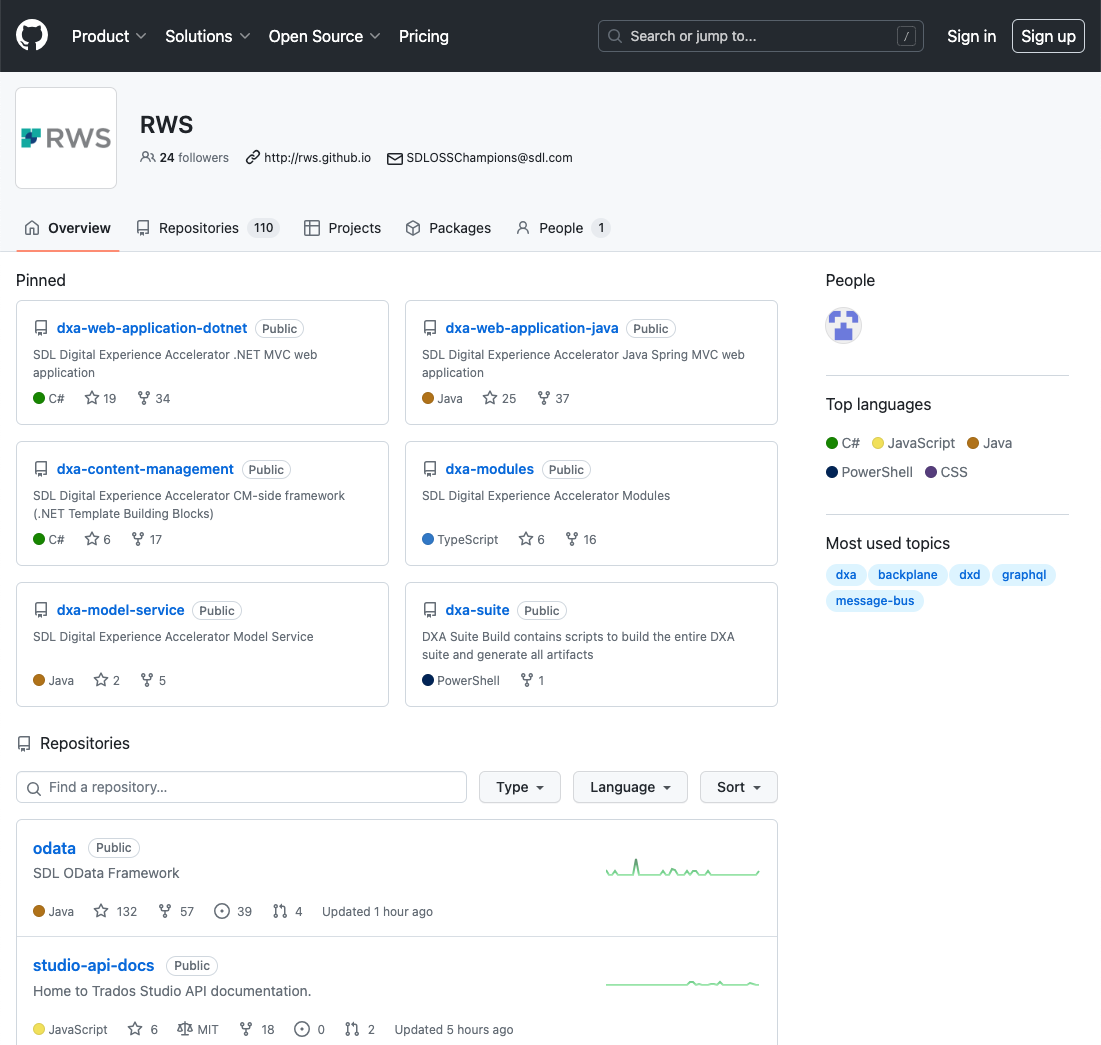
Task: Switch to the Repositories tab
Action: coord(208,228)
